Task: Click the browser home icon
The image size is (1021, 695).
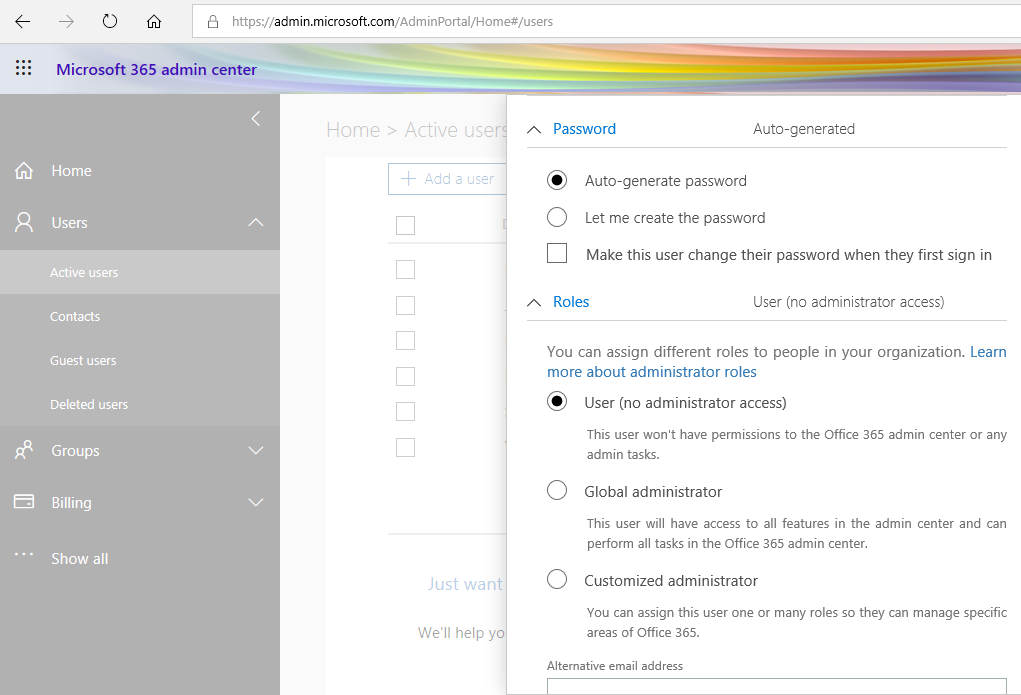Action: pyautogui.click(x=153, y=20)
